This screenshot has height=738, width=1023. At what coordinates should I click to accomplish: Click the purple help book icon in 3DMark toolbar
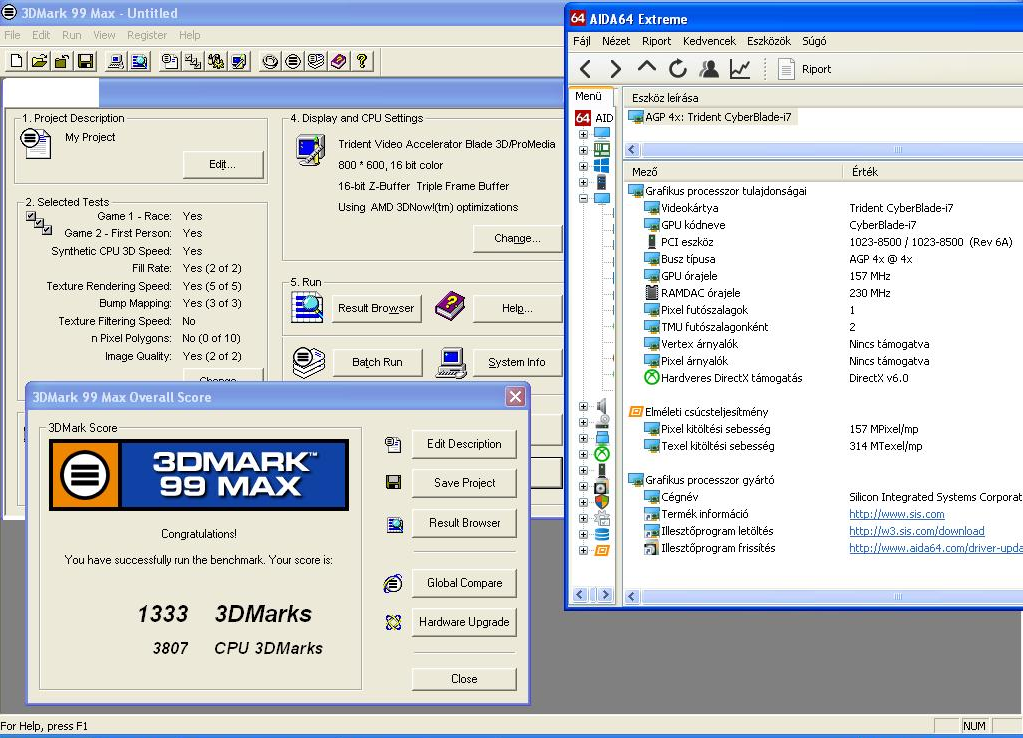coord(339,61)
